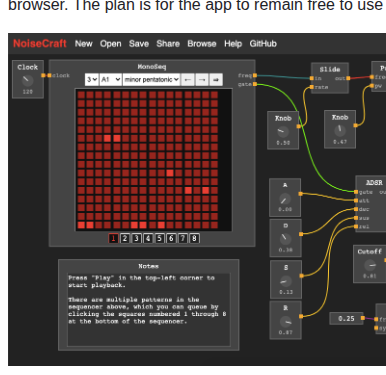Screen dimensions: 386x375
Task: Click the Clock tempo knob
Action: point(27,80)
